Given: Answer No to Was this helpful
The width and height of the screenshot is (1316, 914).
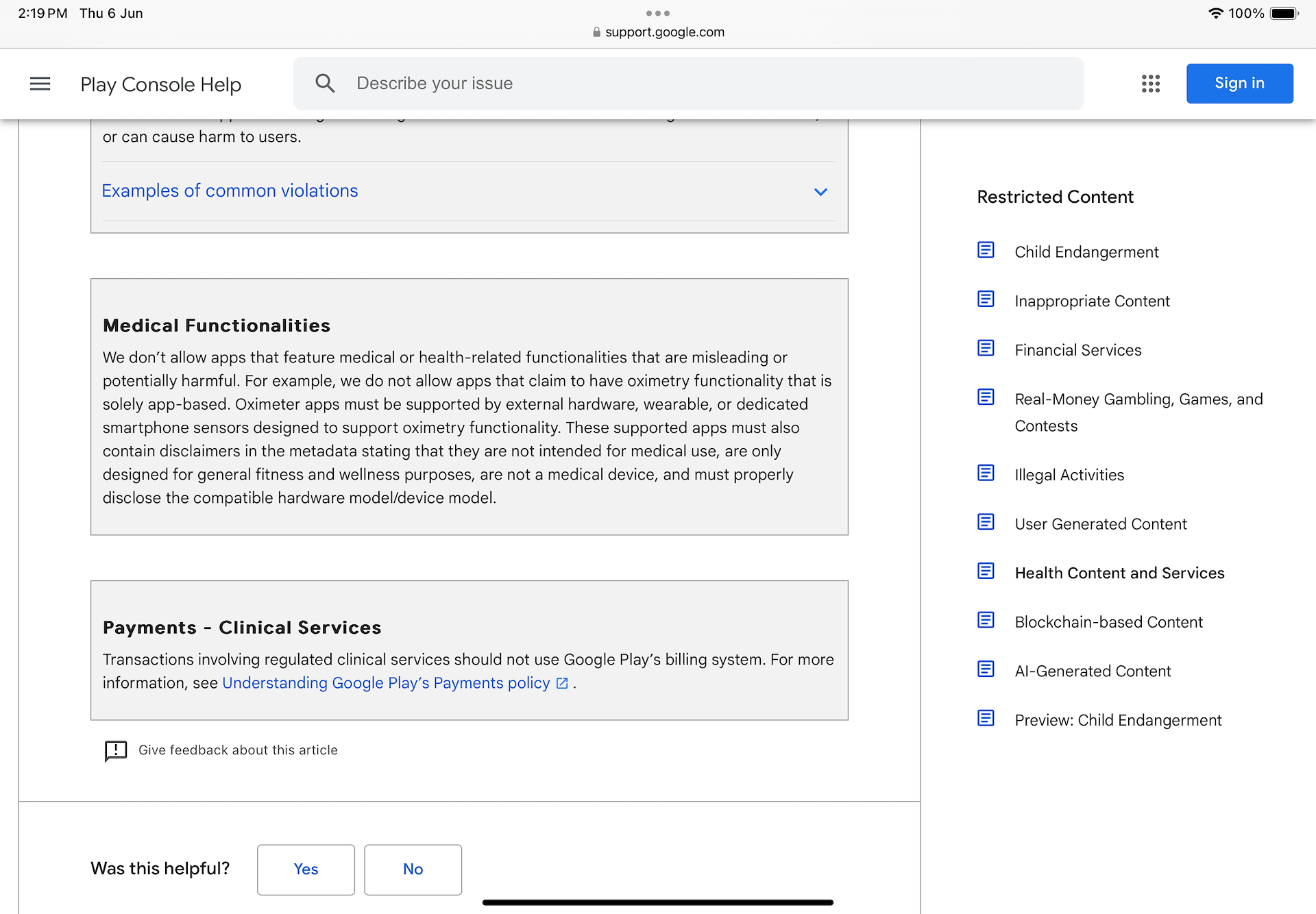Looking at the screenshot, I should pos(413,869).
